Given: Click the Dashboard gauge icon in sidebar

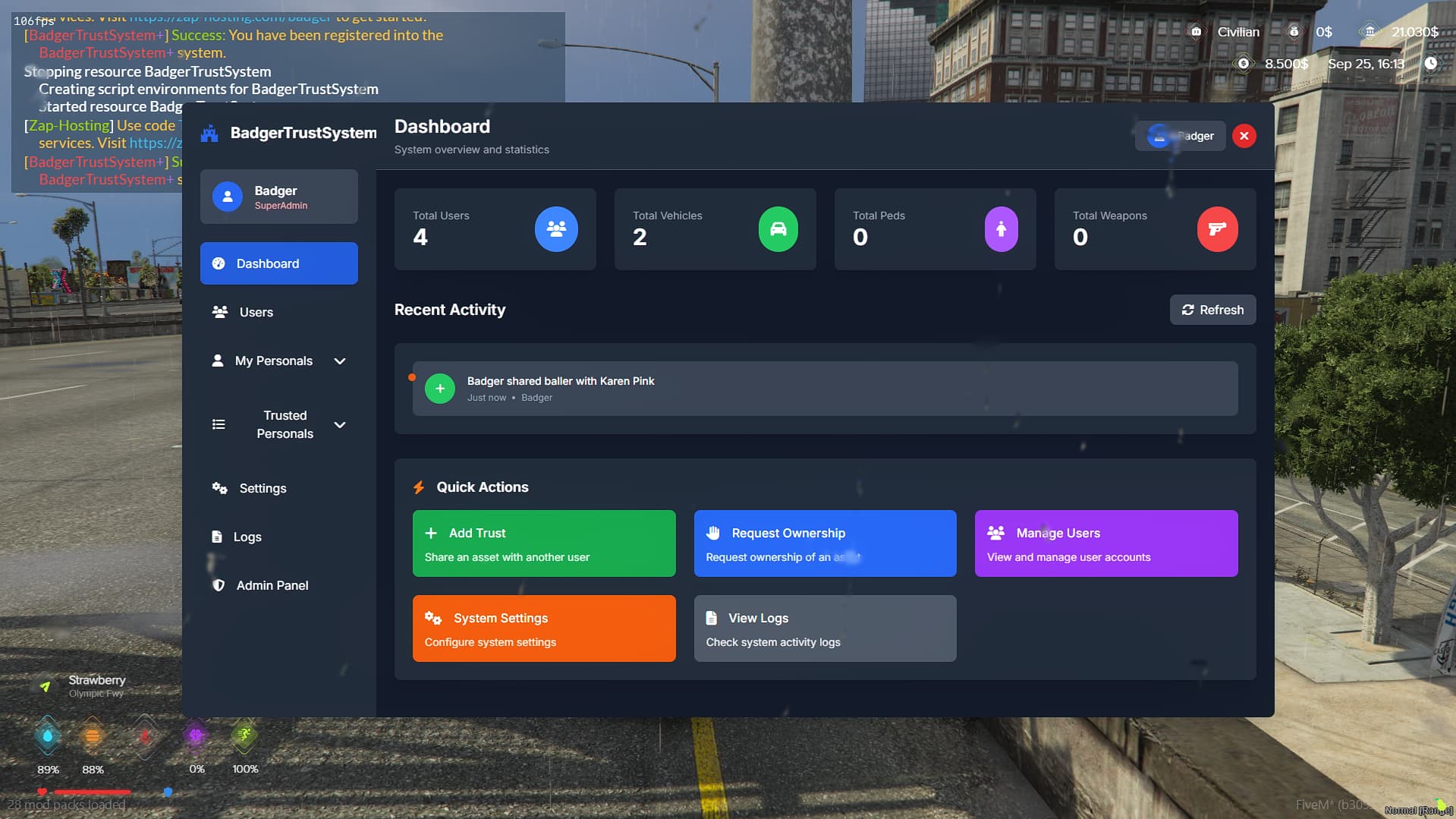Looking at the screenshot, I should click(219, 263).
